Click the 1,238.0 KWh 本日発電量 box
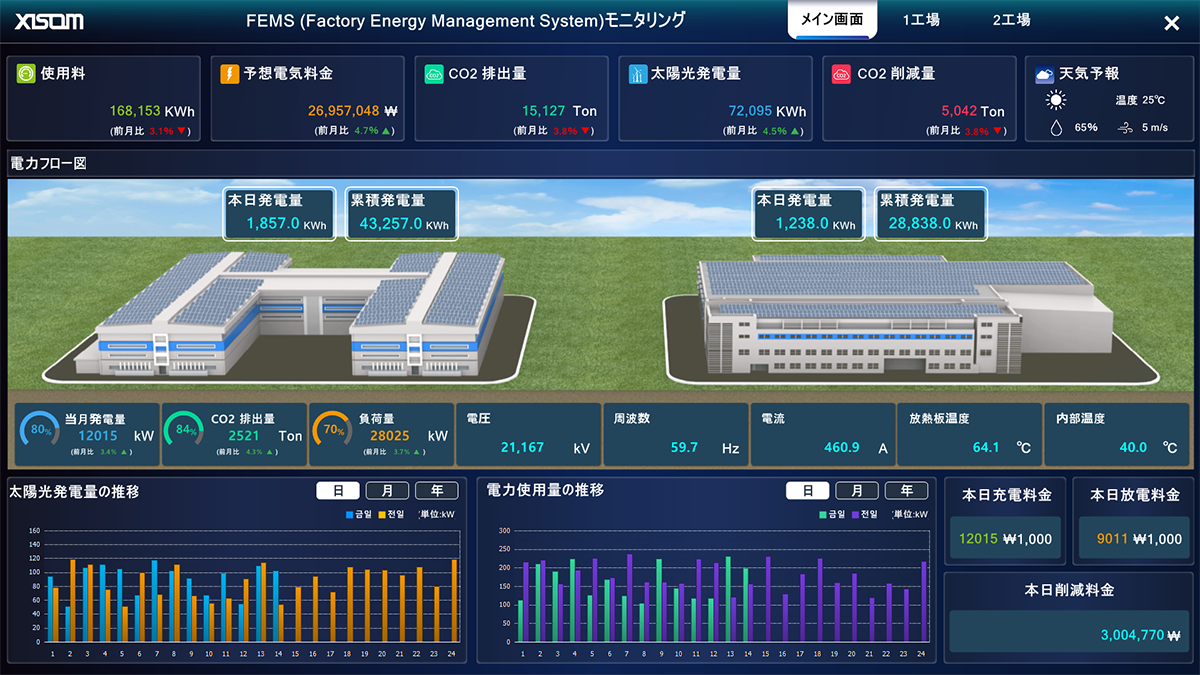1200x675 pixels. click(x=810, y=213)
